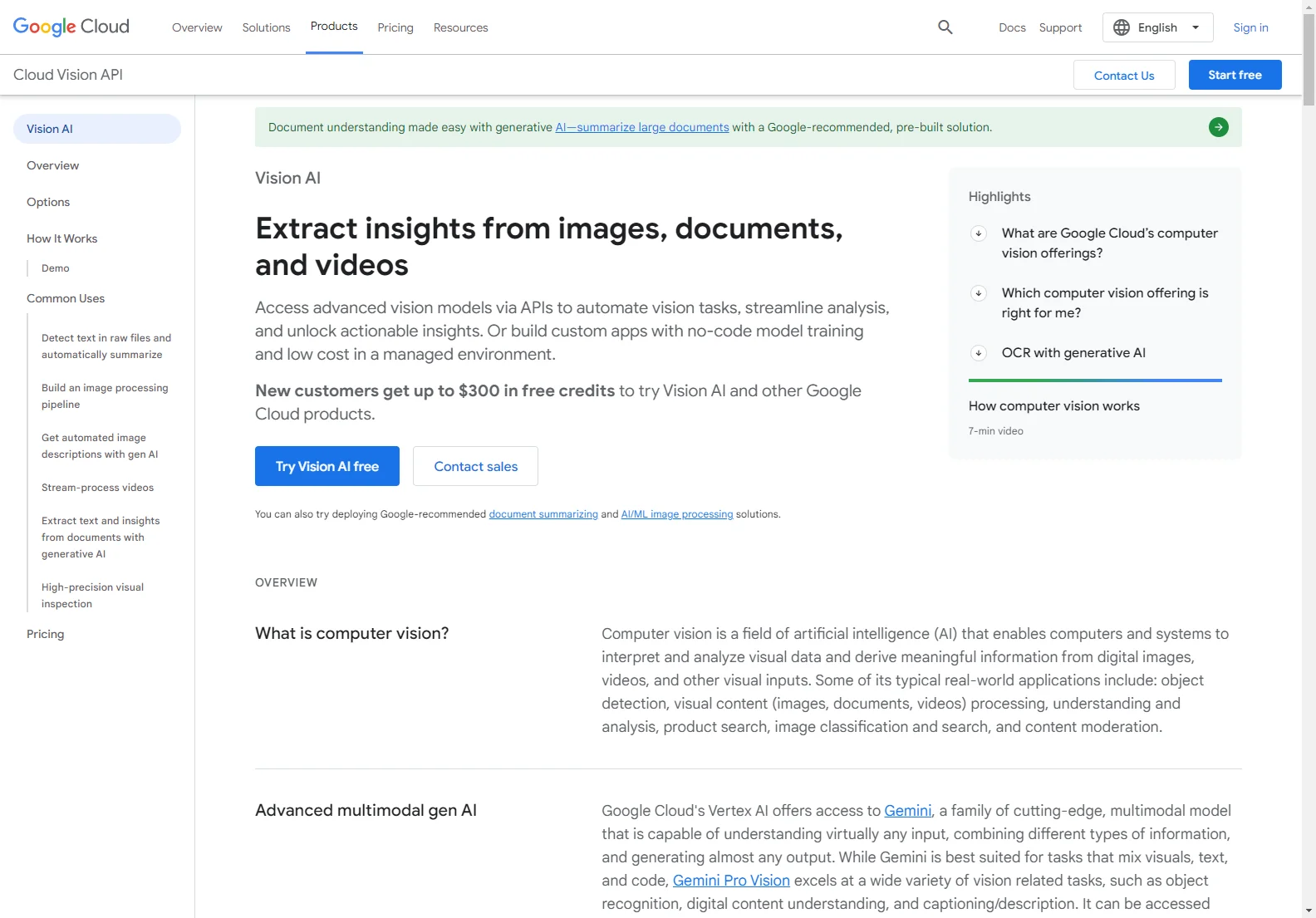Click the globe language icon

(x=1122, y=27)
